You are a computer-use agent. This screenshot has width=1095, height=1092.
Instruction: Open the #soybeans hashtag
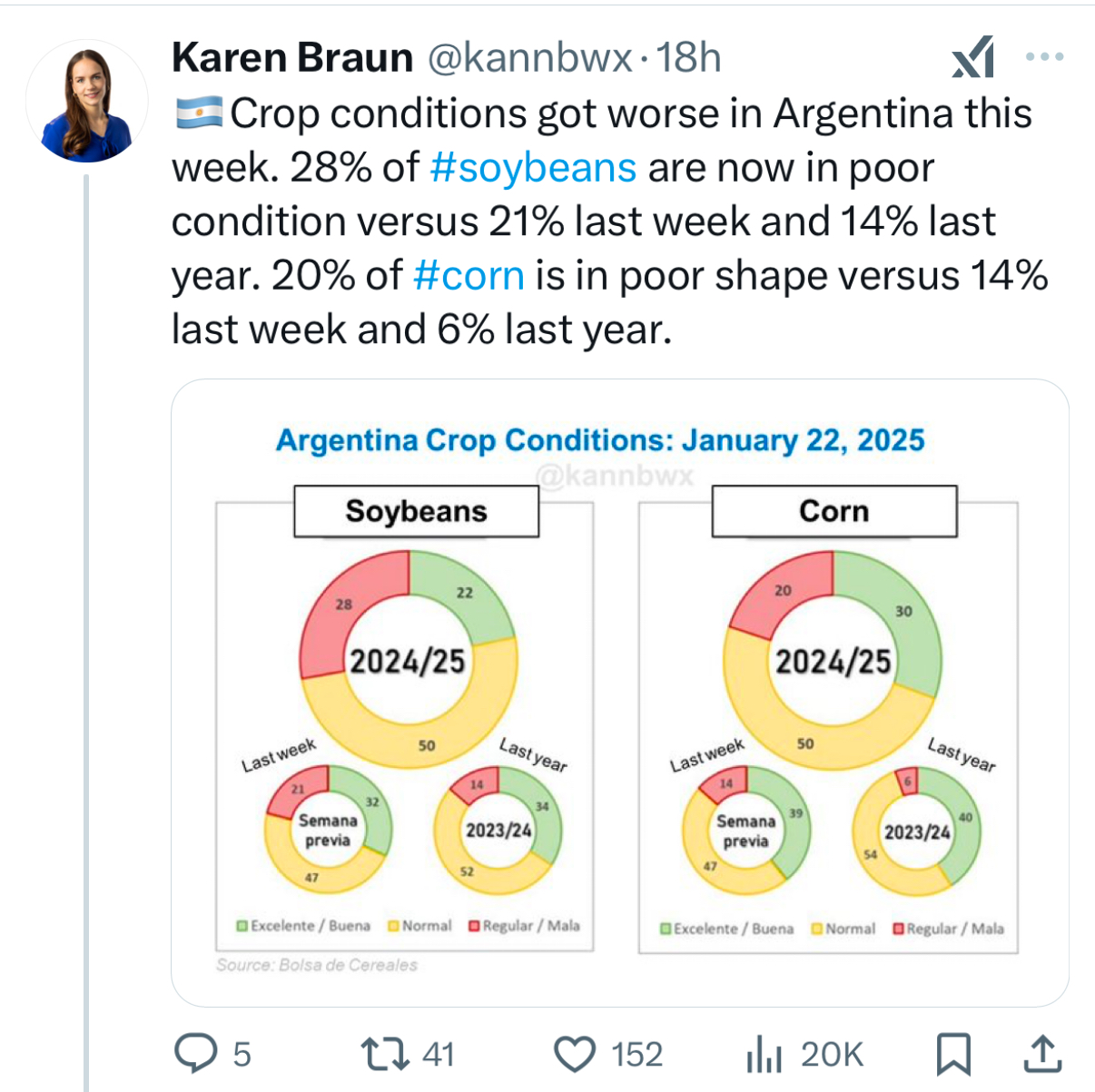point(534,168)
